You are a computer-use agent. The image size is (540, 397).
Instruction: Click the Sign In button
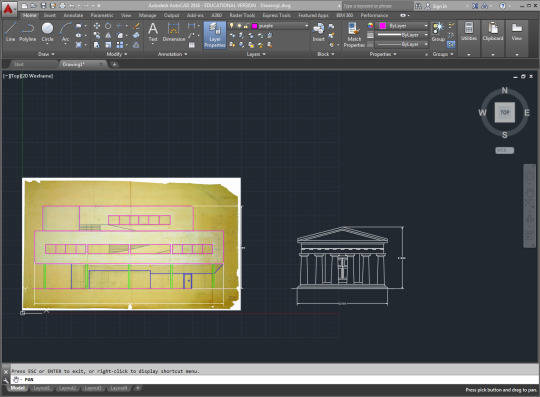click(436, 6)
